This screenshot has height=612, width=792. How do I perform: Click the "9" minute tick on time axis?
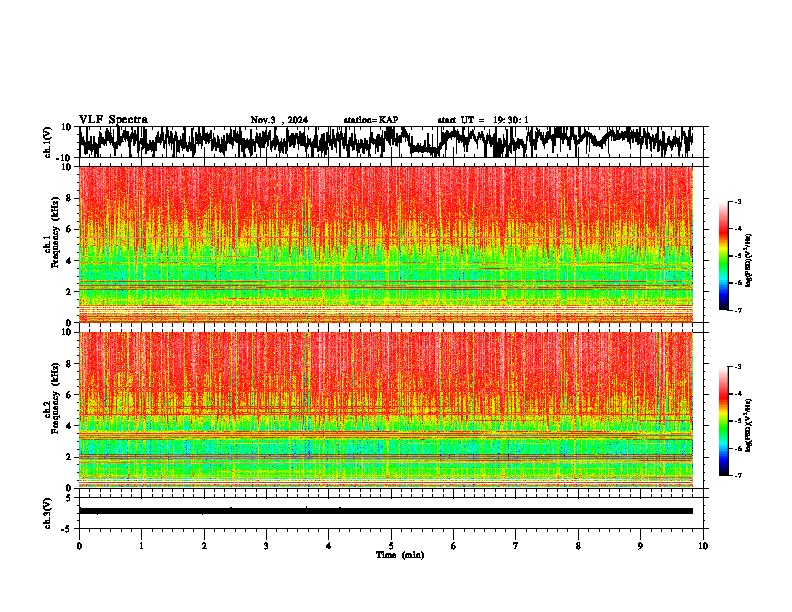(x=640, y=545)
